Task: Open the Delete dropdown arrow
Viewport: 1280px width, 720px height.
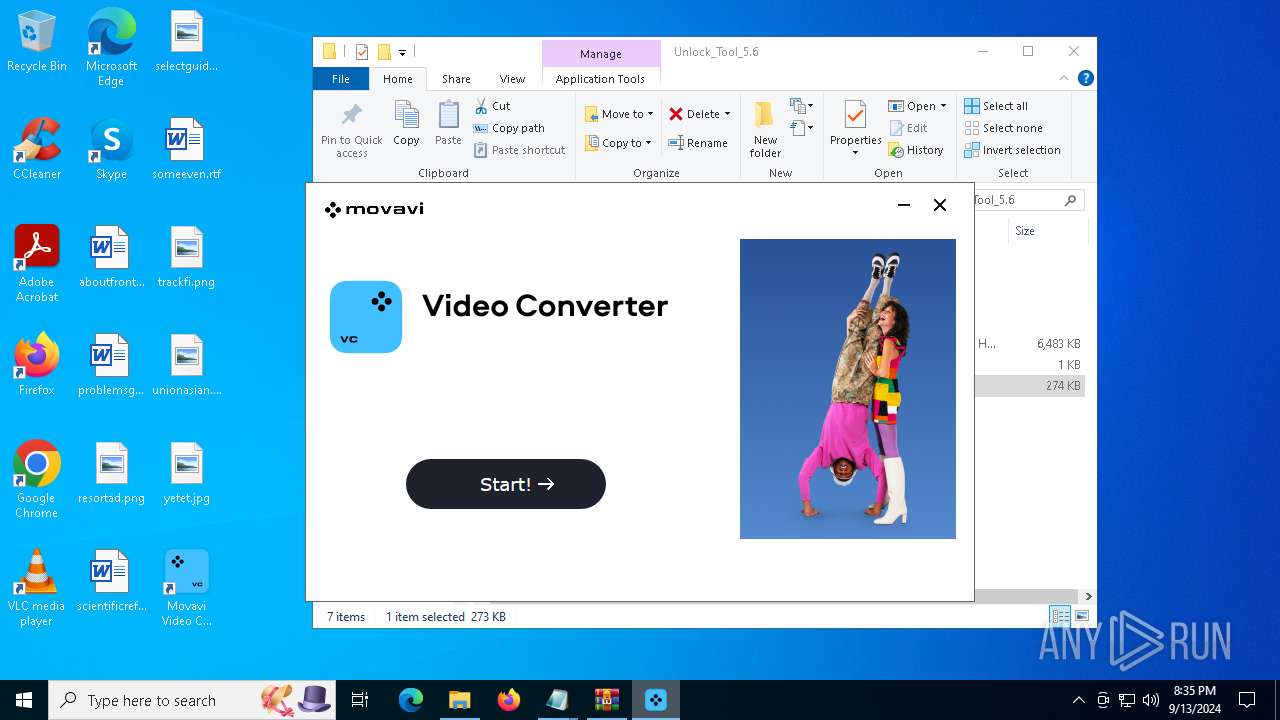Action: click(727, 114)
